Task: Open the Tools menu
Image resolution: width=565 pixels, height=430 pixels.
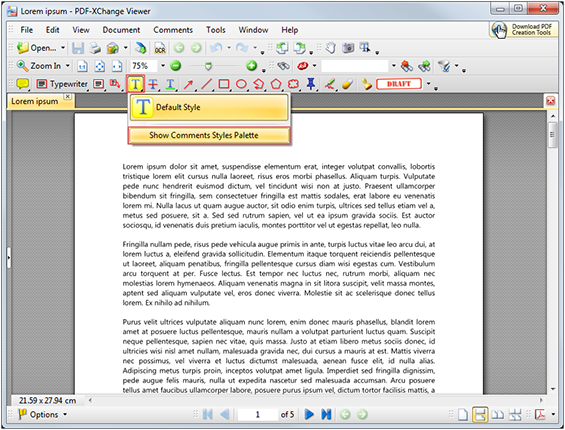Action: 215,30
